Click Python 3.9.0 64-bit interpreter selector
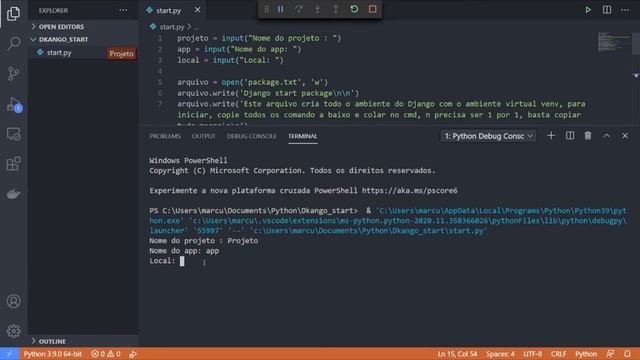The width and height of the screenshot is (640, 360). [x=53, y=354]
